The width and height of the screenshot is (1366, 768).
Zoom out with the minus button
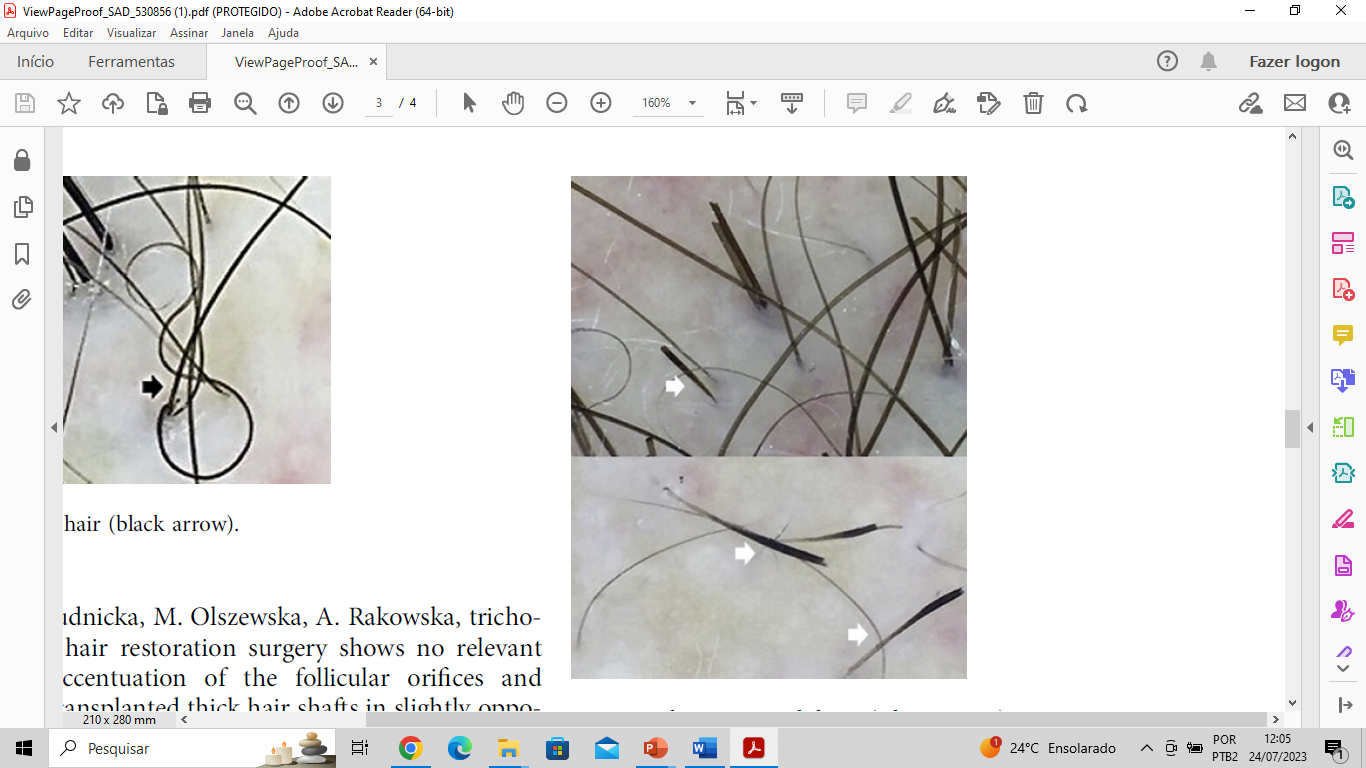tap(557, 103)
